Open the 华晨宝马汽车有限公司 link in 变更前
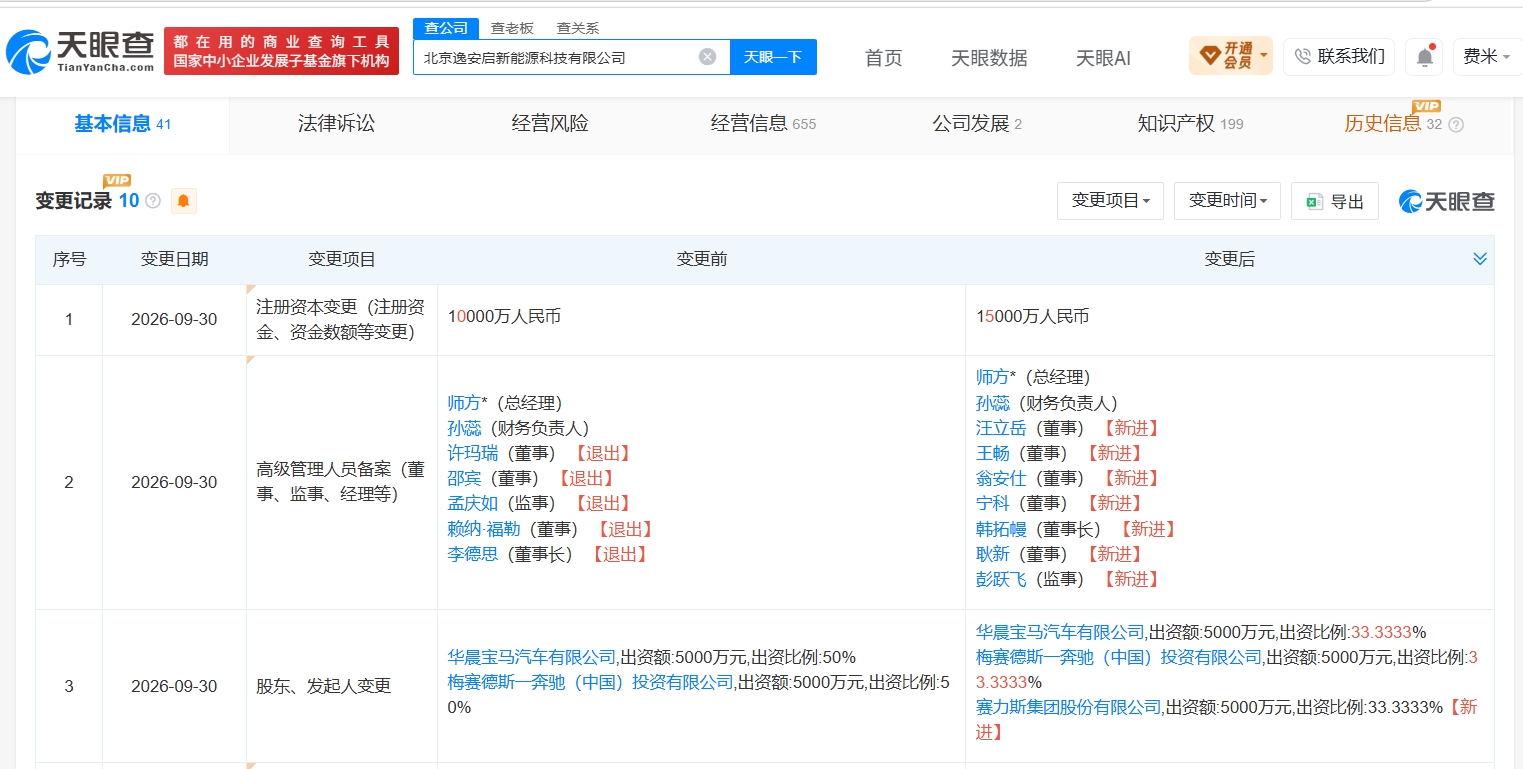The image size is (1523, 769). click(532, 657)
